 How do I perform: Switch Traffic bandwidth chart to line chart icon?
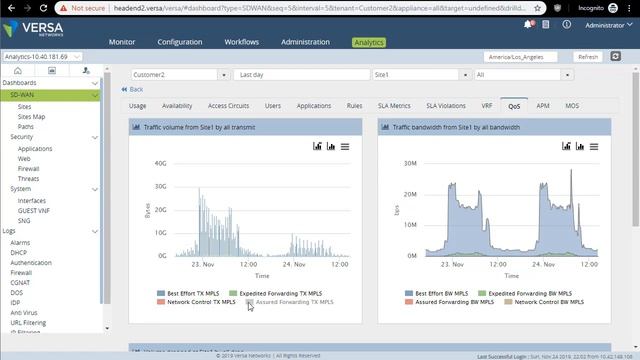(x=566, y=146)
